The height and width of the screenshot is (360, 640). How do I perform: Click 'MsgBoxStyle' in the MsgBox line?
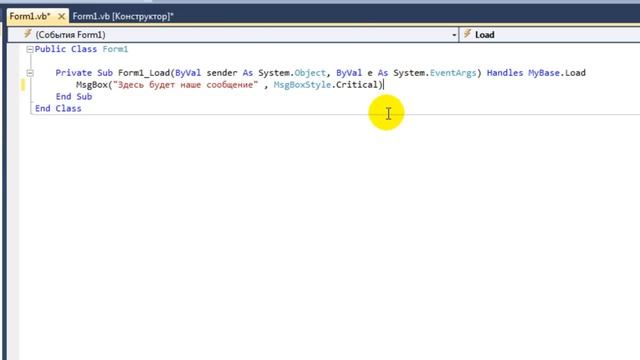pyautogui.click(x=302, y=84)
